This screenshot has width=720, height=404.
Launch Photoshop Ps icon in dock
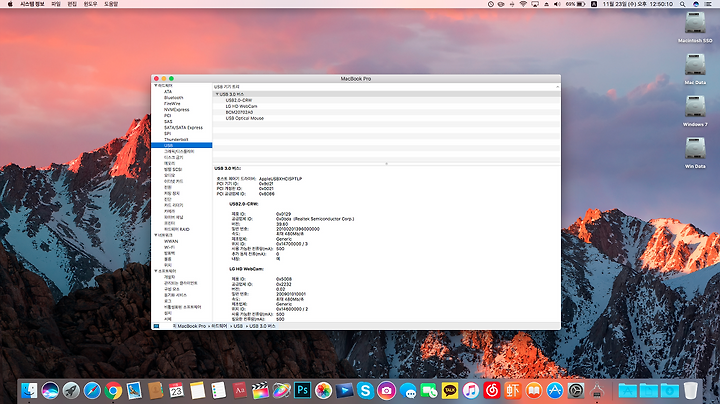[x=303, y=391]
